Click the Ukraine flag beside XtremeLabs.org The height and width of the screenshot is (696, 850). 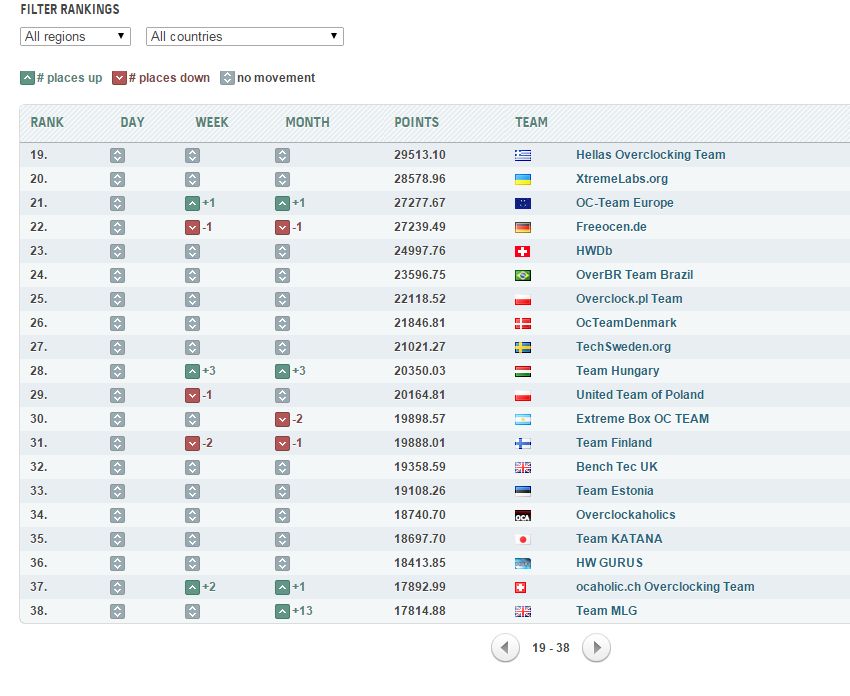[x=523, y=179]
